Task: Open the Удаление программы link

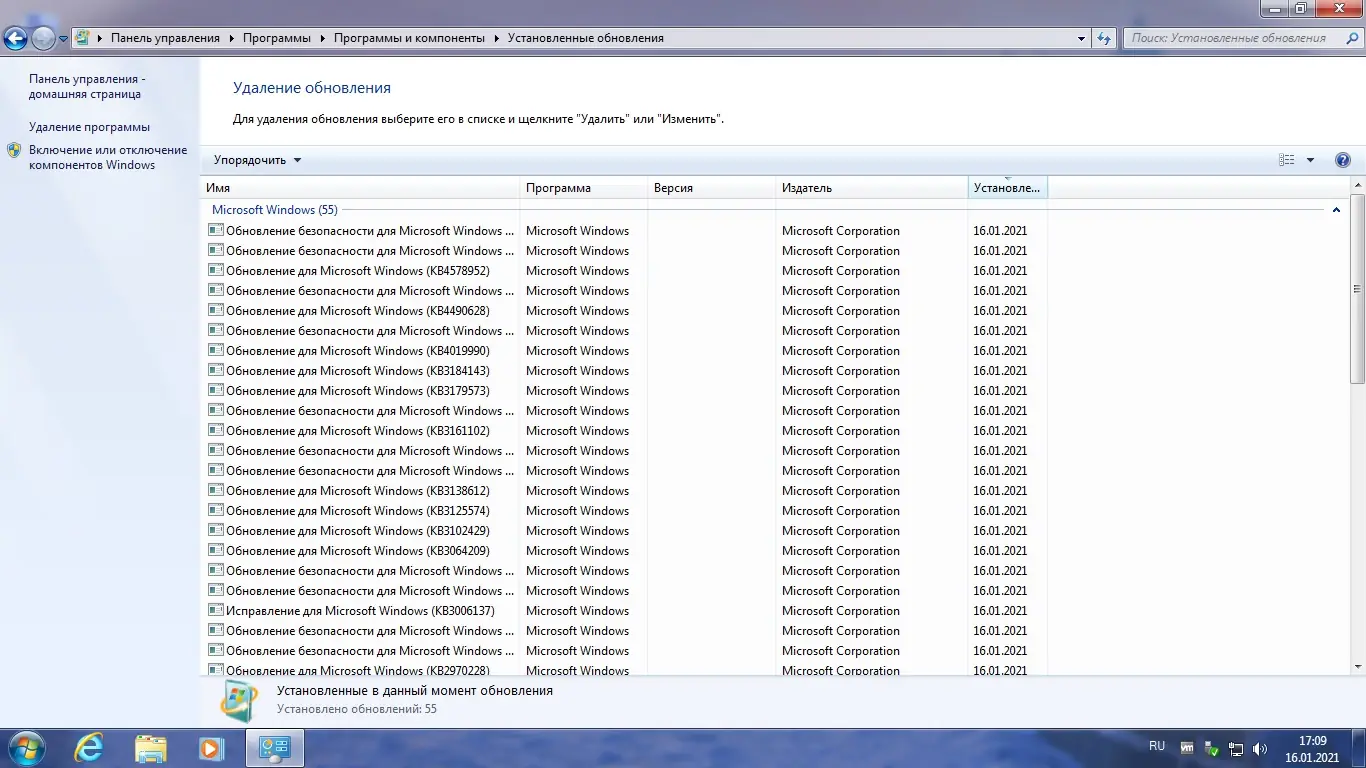Action: pyautogui.click(x=89, y=127)
